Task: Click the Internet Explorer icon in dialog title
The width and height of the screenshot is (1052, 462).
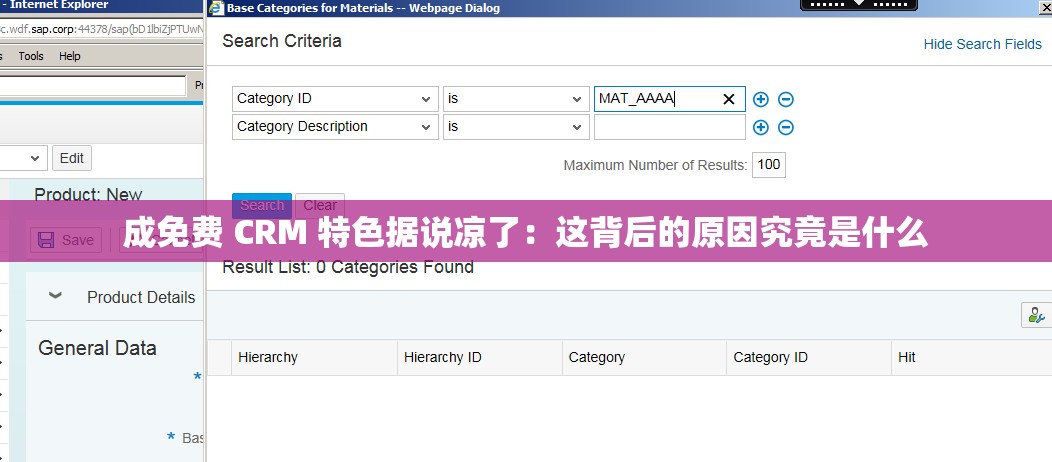Action: coord(216,8)
